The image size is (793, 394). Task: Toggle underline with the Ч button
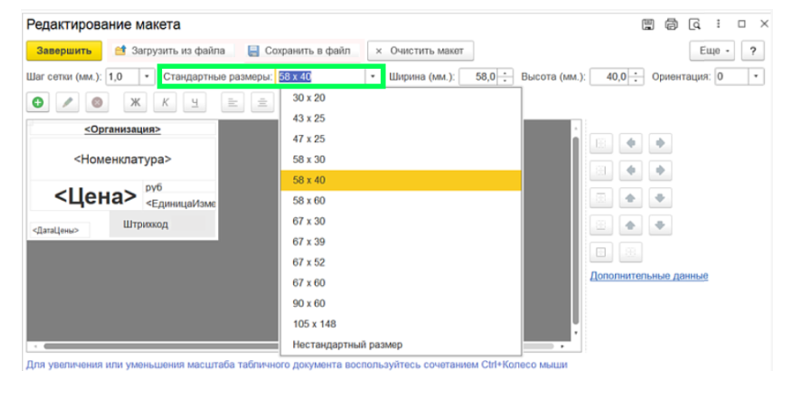click(x=195, y=103)
